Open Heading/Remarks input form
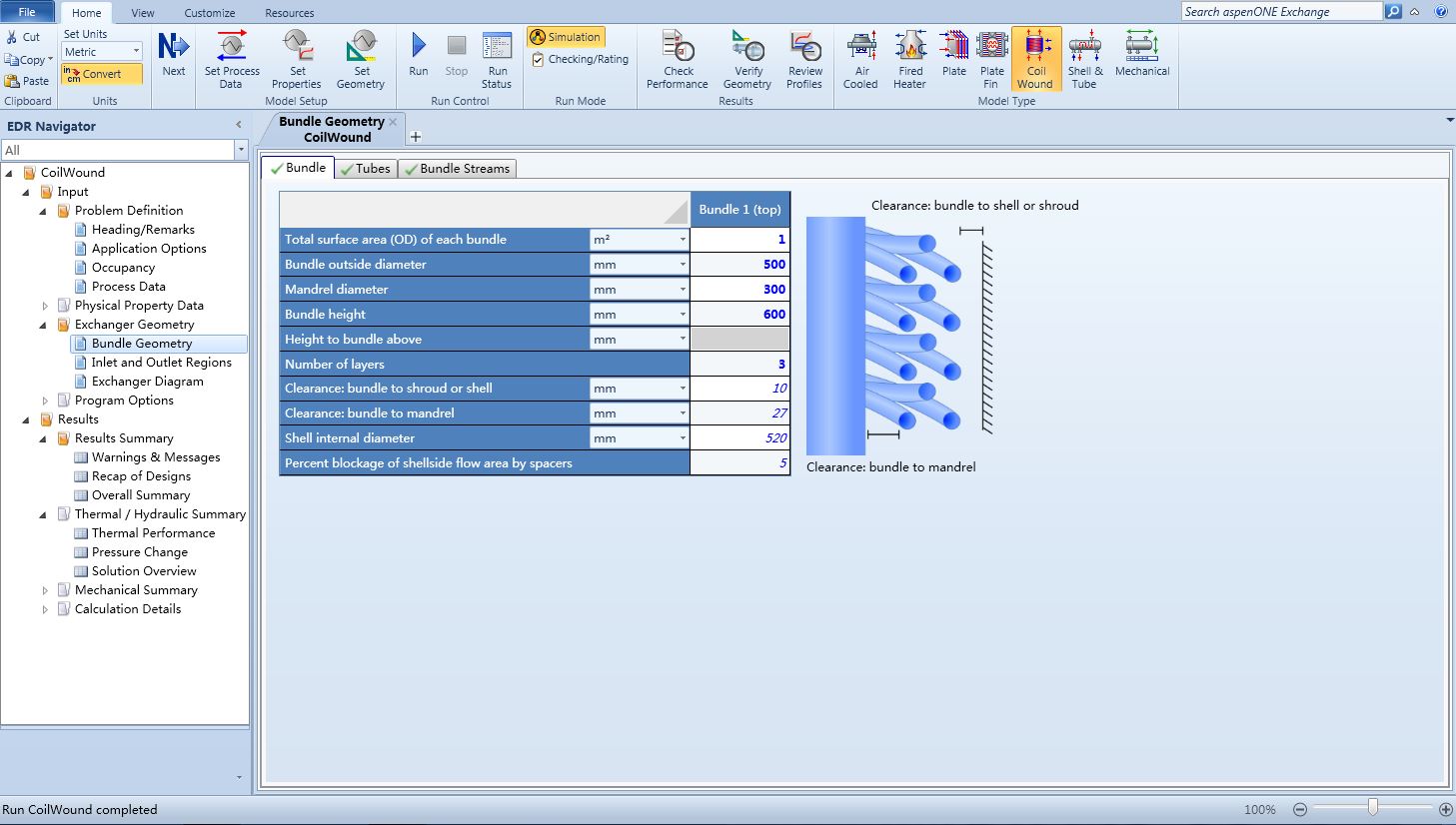This screenshot has width=1456, height=825. tap(143, 230)
